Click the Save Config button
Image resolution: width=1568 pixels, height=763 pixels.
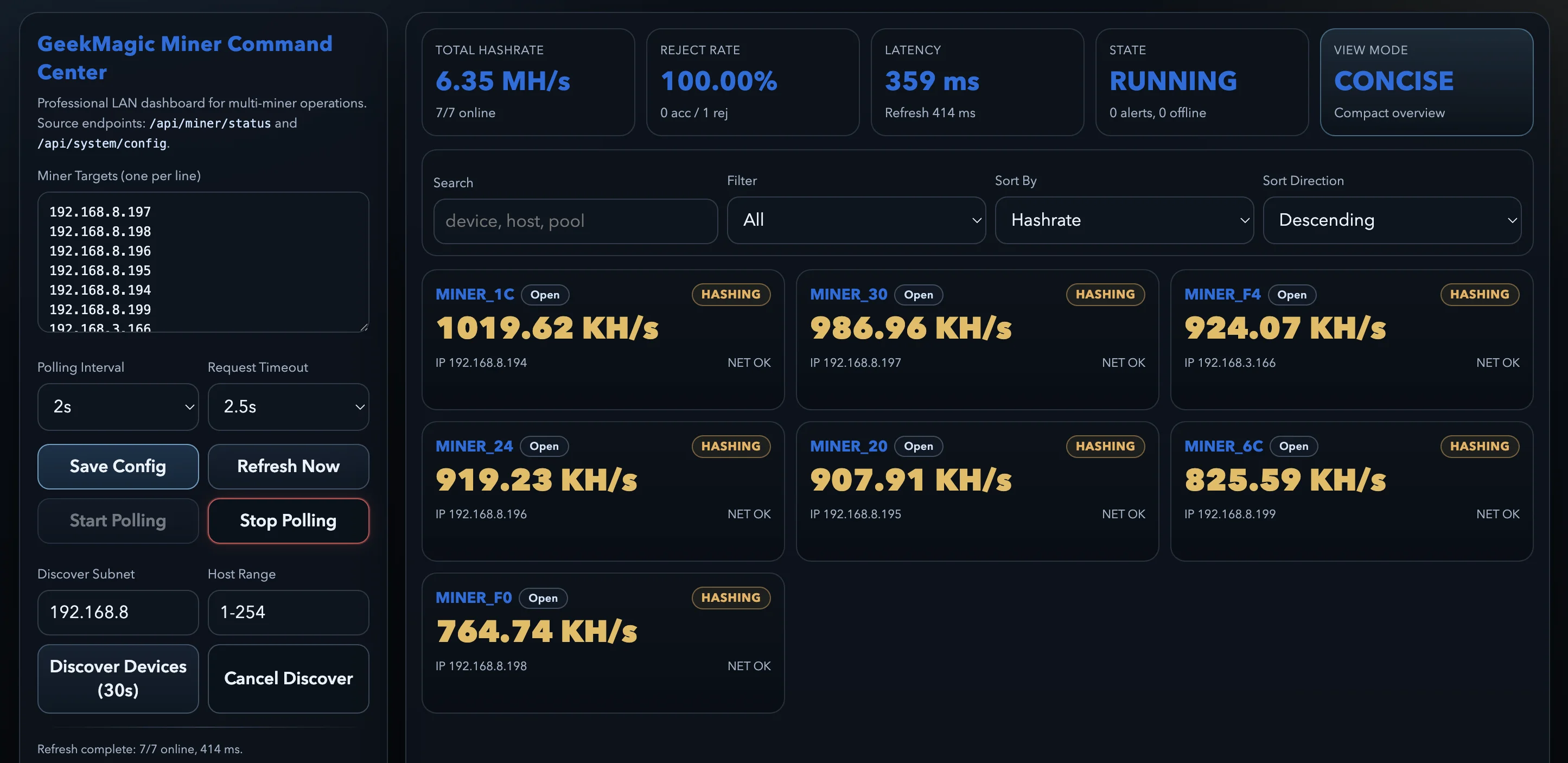(x=118, y=467)
